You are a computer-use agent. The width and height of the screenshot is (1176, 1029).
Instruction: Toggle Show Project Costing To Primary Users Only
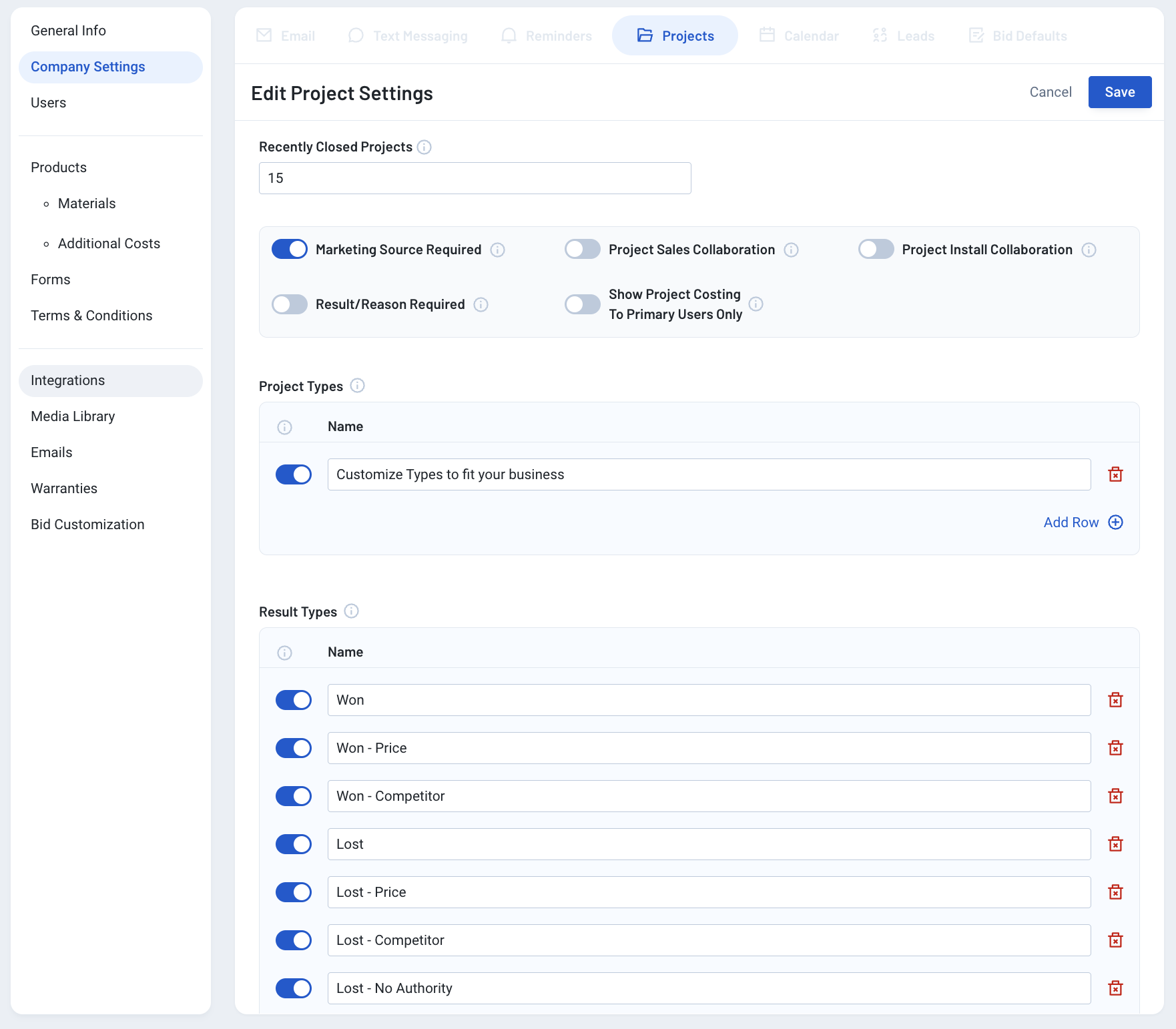click(x=583, y=304)
